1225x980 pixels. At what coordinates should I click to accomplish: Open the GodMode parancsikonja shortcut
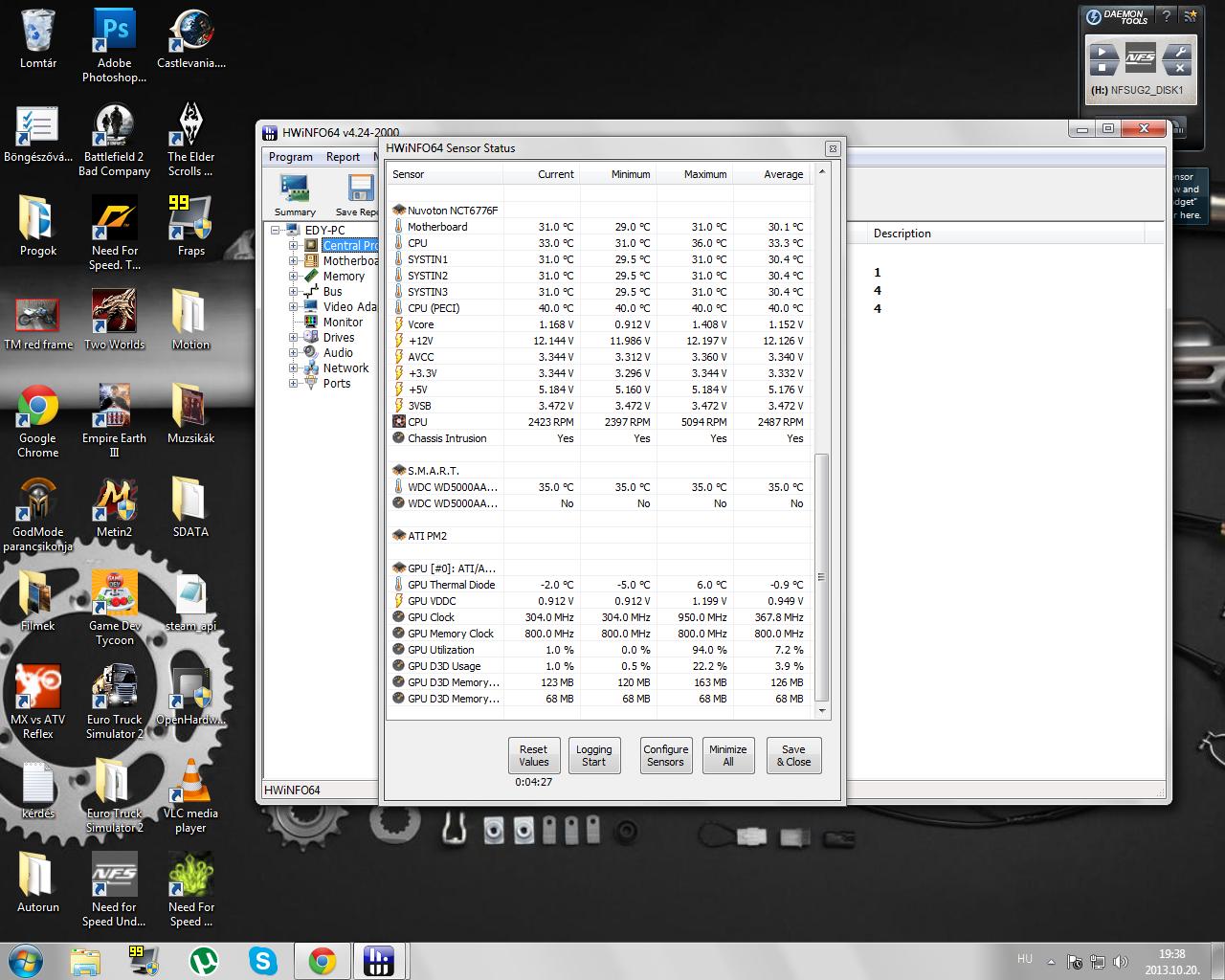pos(38,515)
